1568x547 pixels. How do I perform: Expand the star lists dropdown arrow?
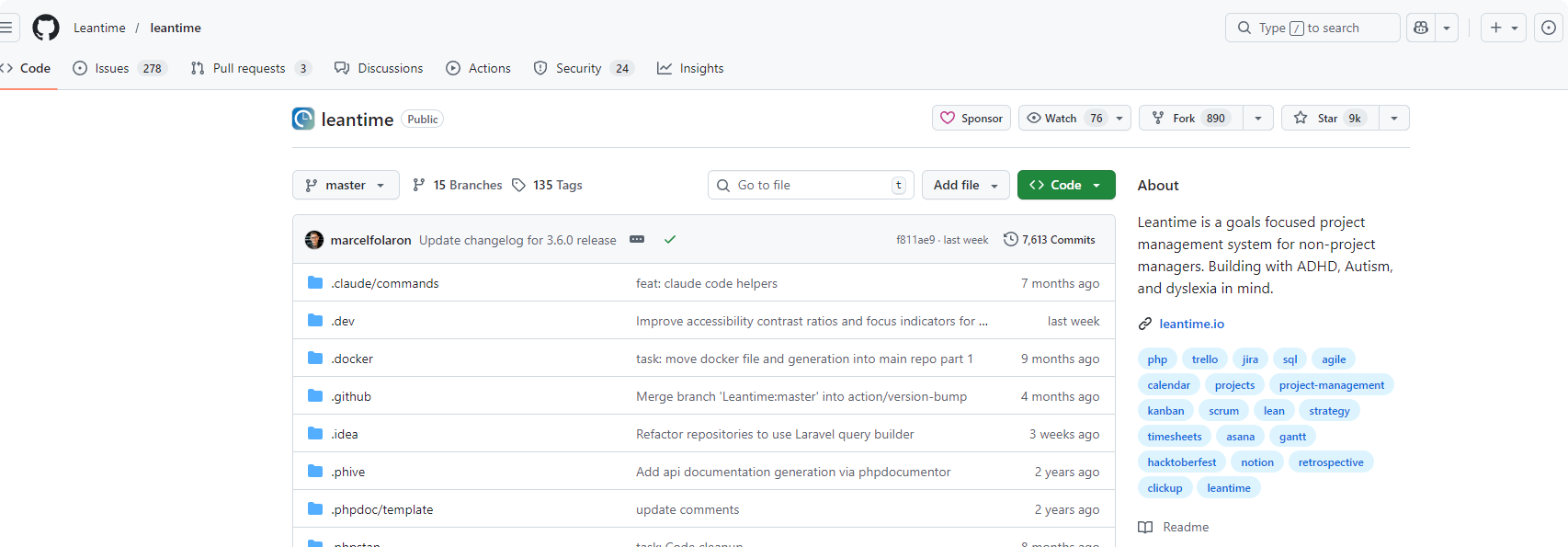click(x=1394, y=118)
